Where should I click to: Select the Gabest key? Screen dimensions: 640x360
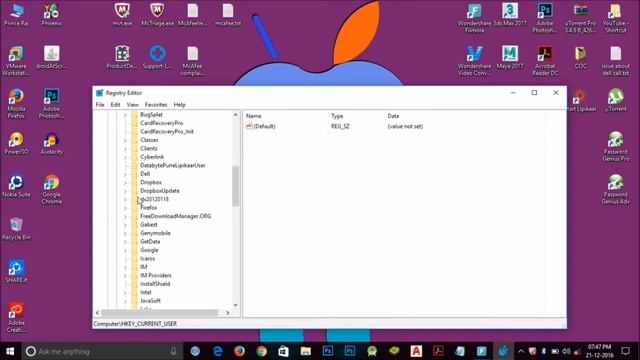(x=149, y=224)
